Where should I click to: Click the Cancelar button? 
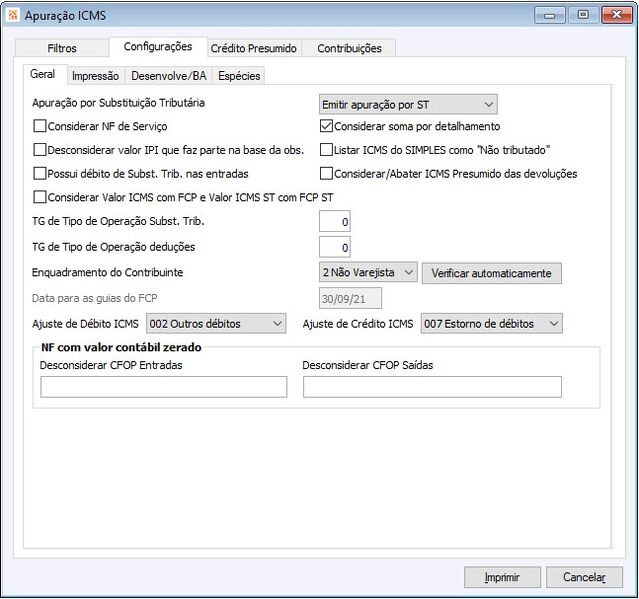coord(584,577)
